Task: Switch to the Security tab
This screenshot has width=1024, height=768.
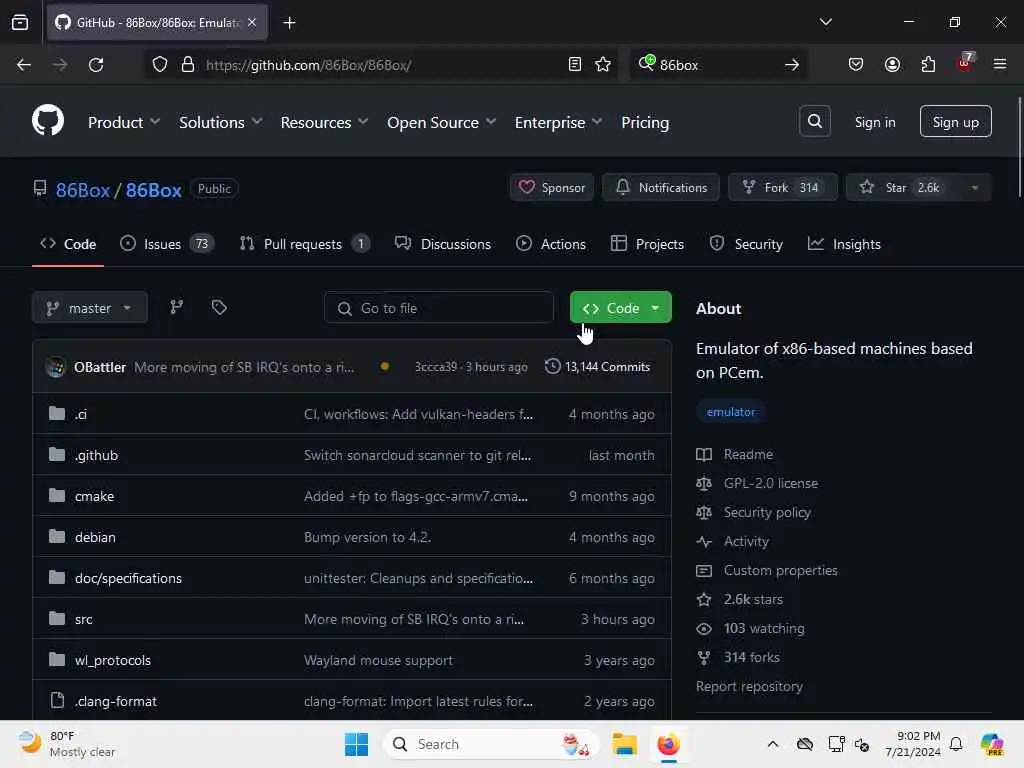Action: pyautogui.click(x=746, y=244)
